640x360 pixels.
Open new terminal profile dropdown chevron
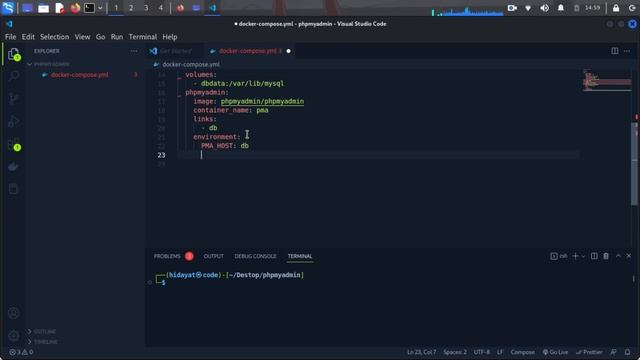click(583, 256)
